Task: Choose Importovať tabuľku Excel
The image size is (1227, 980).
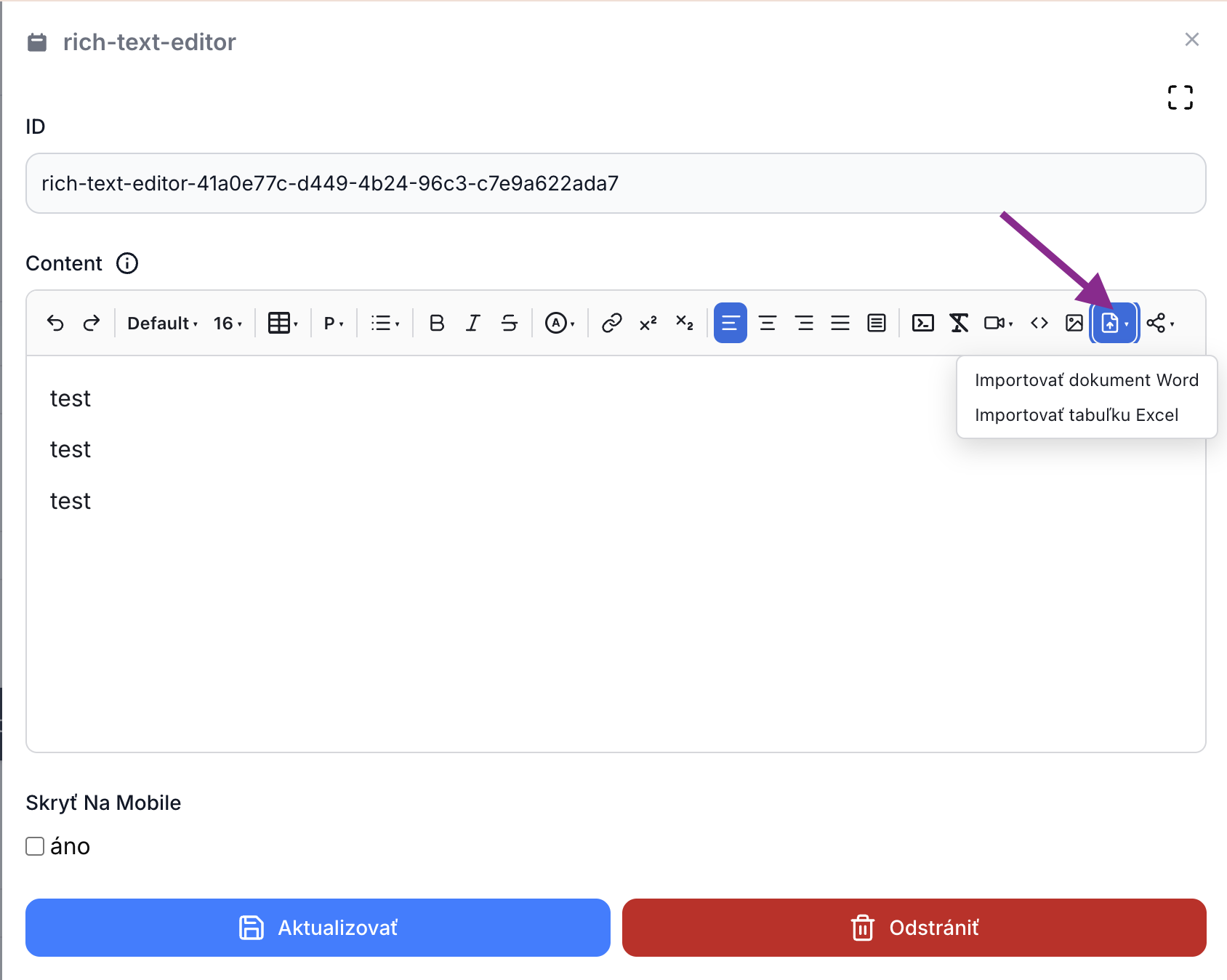Action: coord(1087,415)
